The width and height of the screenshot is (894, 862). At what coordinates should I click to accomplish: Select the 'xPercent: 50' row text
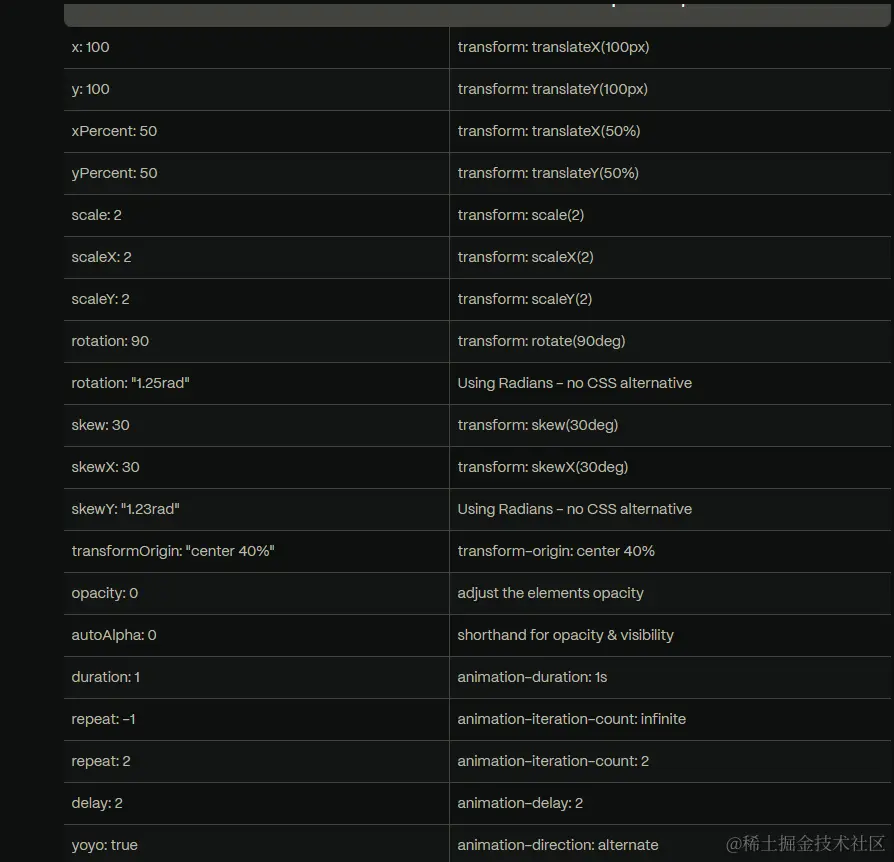tap(114, 131)
